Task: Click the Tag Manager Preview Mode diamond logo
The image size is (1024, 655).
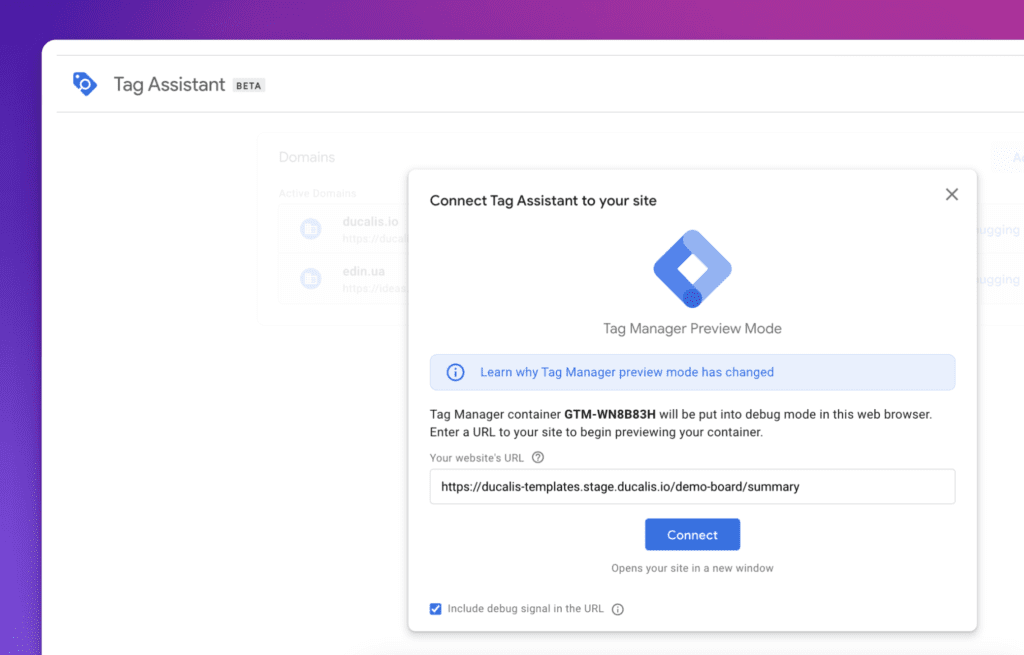Action: pos(692,268)
